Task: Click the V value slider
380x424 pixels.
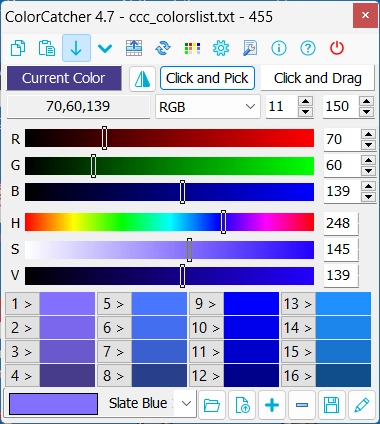Action: [x=169, y=276]
